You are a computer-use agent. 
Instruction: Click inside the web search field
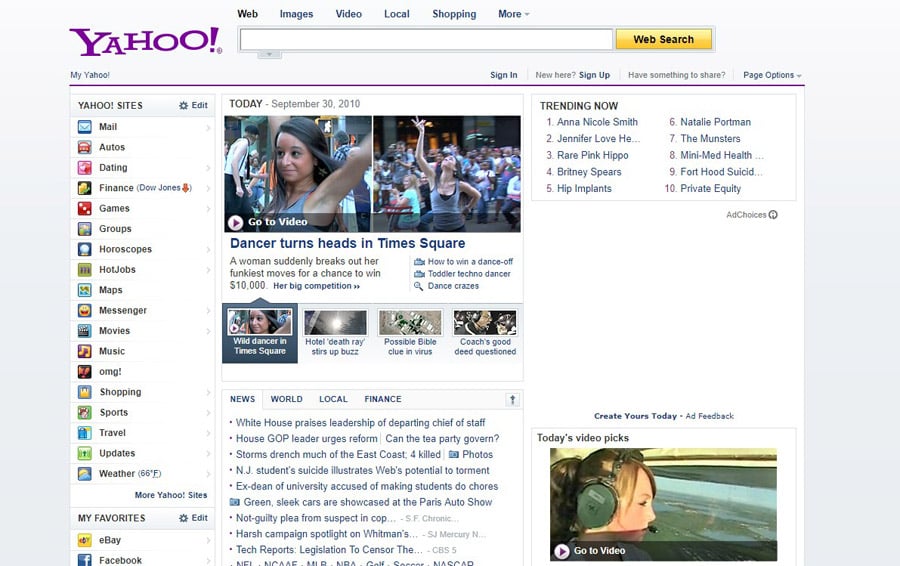click(x=425, y=39)
